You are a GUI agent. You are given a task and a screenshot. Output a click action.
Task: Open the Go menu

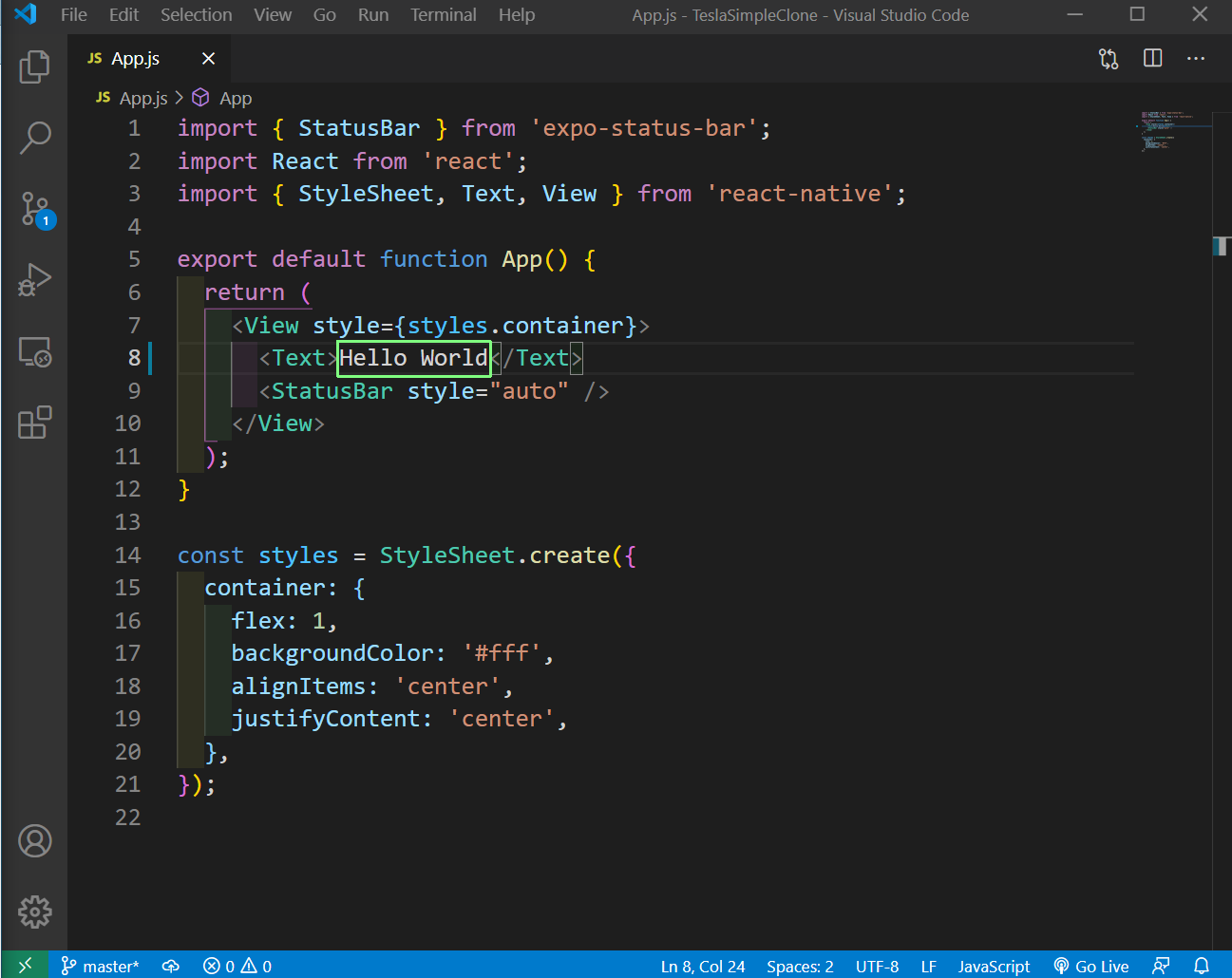tap(325, 15)
